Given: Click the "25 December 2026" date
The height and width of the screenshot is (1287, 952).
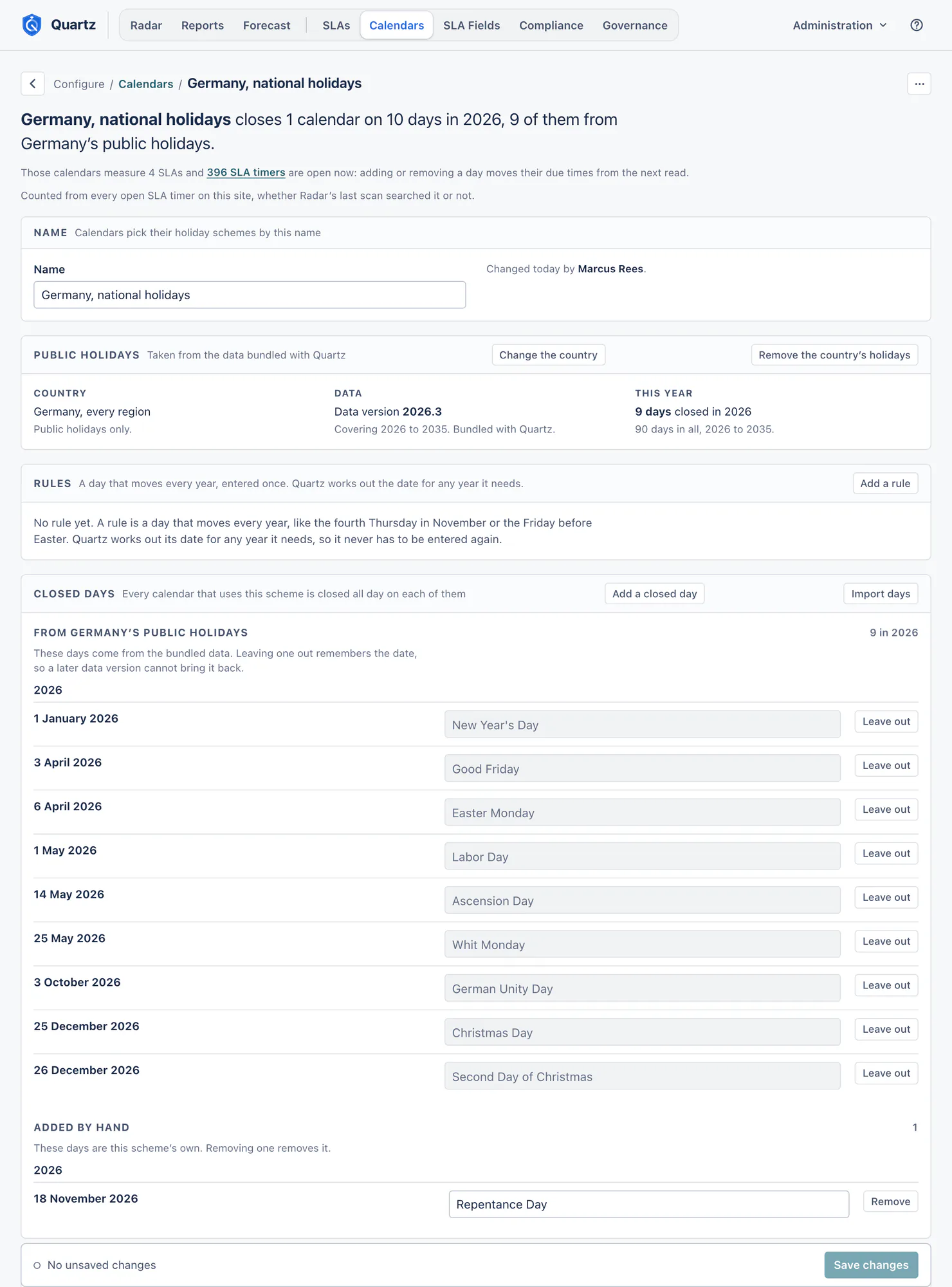Looking at the screenshot, I should click(x=87, y=1026).
